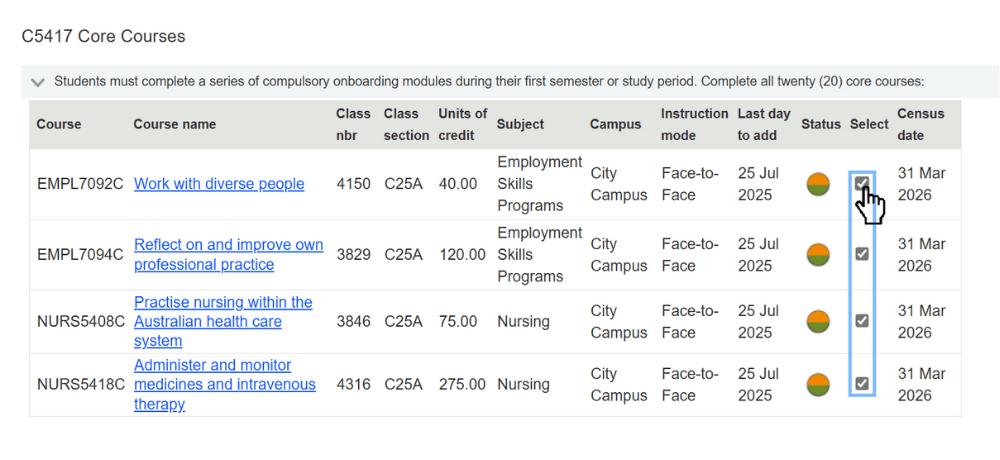1000x460 pixels.
Task: Click the Select column header
Action: [869, 124]
